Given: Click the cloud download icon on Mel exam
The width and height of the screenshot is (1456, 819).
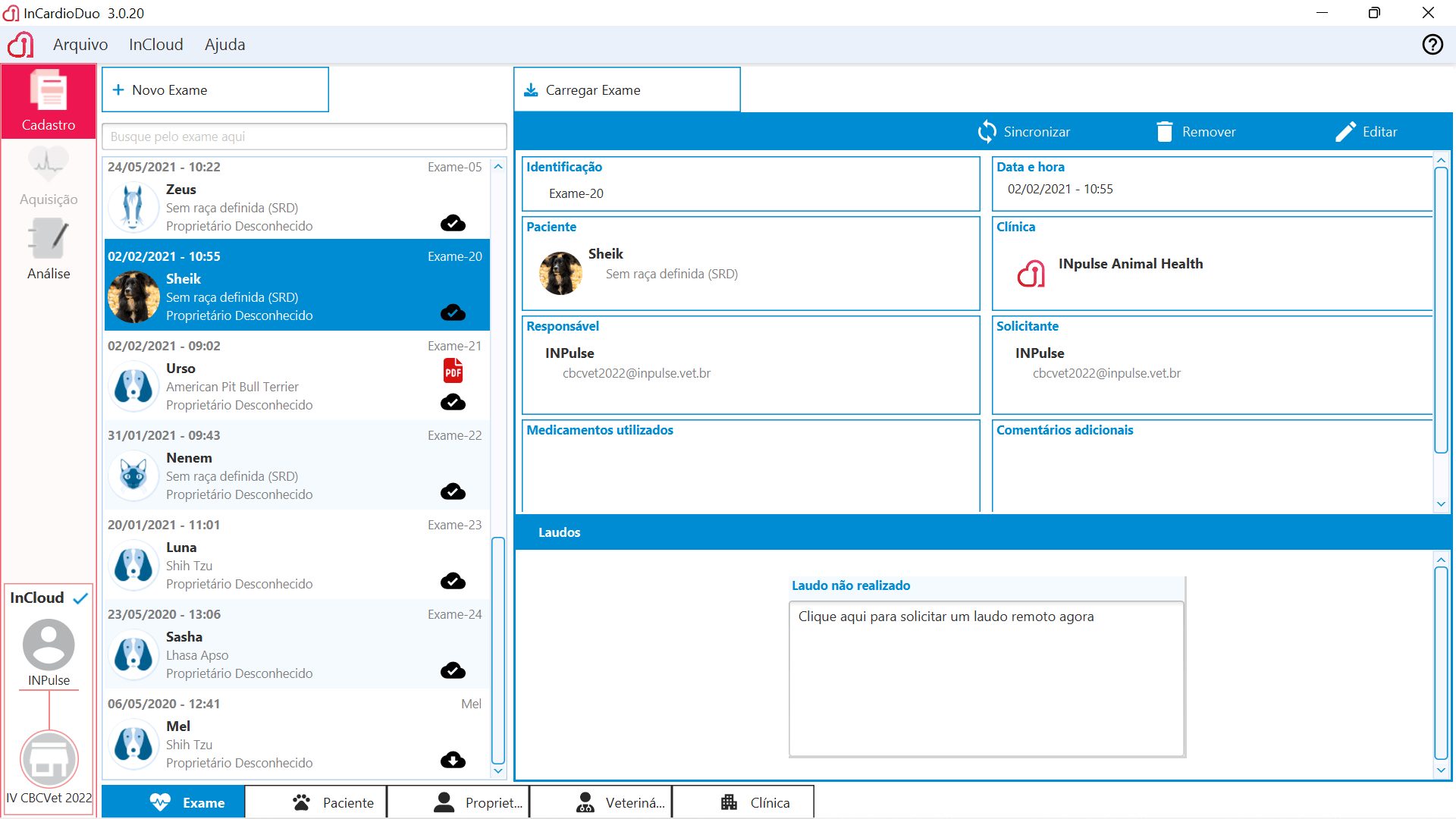Looking at the screenshot, I should click(x=453, y=760).
